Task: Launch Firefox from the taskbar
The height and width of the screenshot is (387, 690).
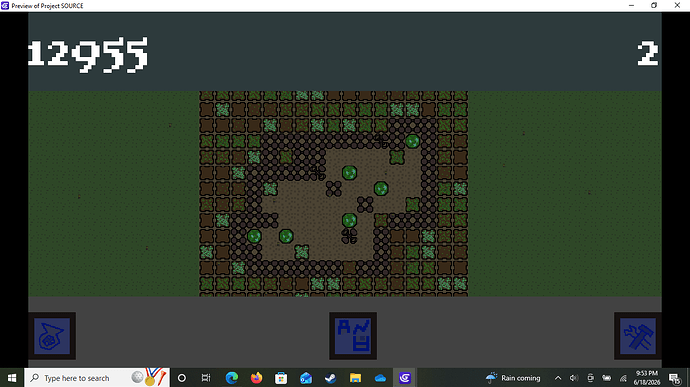Action: [x=256, y=378]
